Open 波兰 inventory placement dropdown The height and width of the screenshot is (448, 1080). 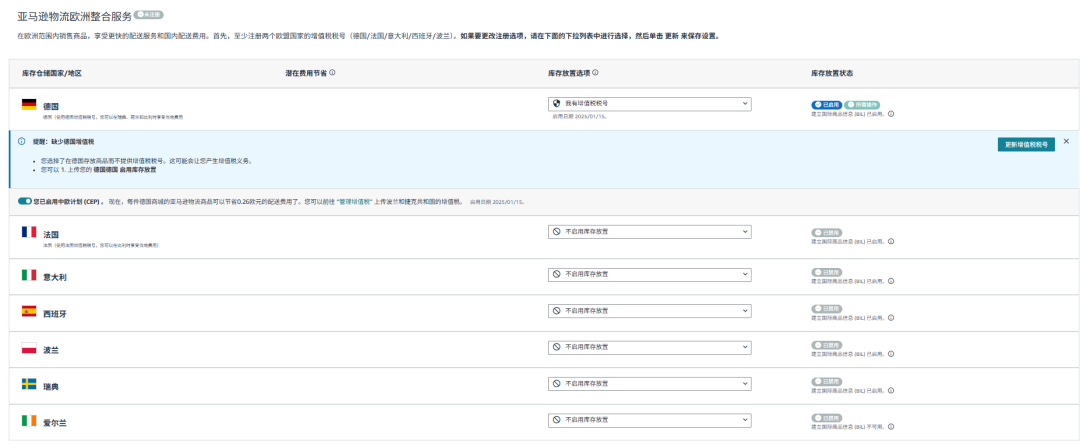(650, 347)
